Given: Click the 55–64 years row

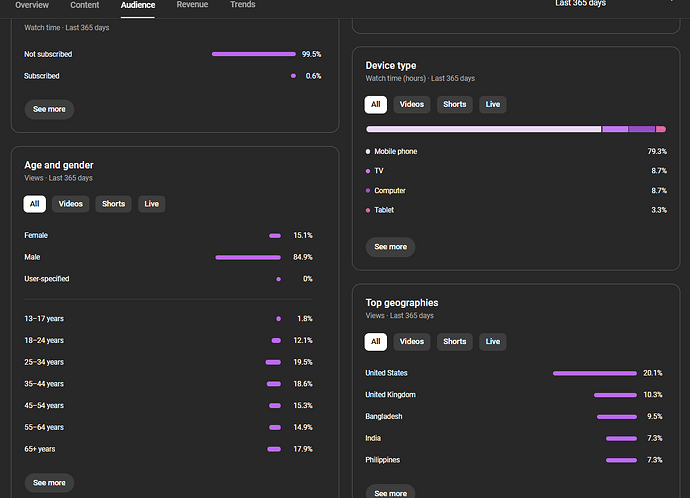Looking at the screenshot, I should (x=168, y=427).
